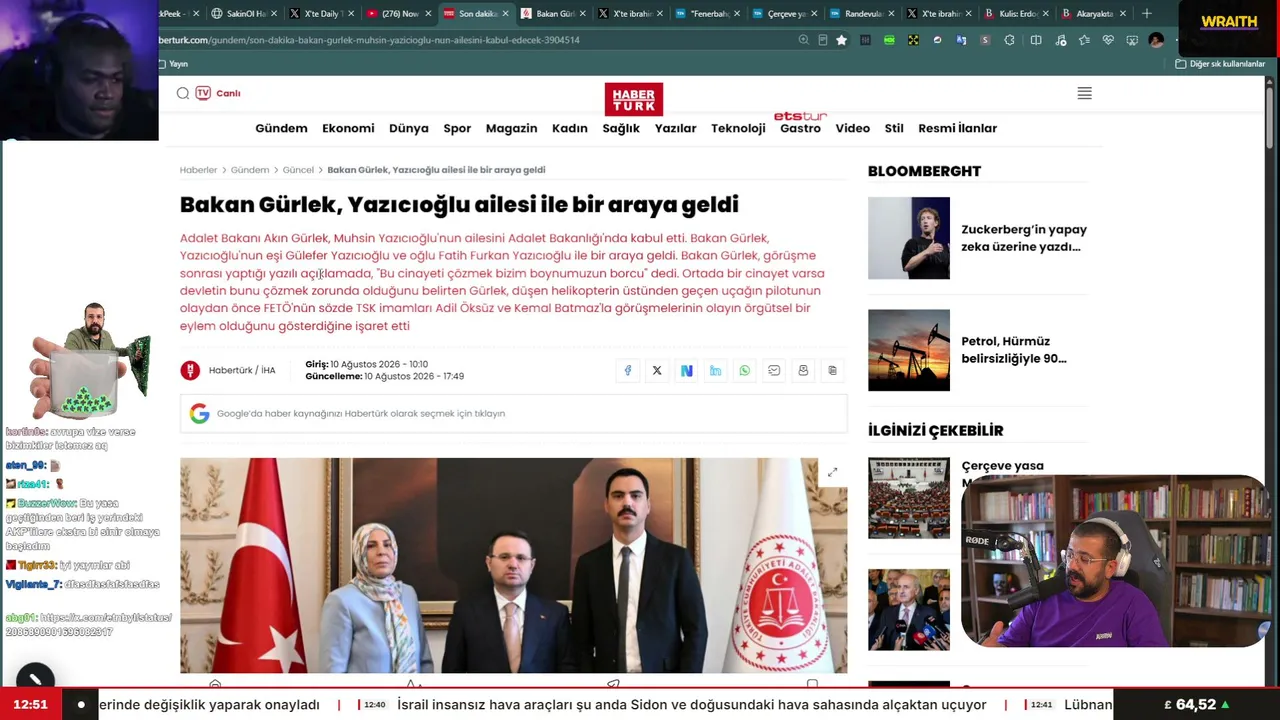Open the Stil navigation section
Image resolution: width=1280 pixels, height=720 pixels.
coord(894,128)
